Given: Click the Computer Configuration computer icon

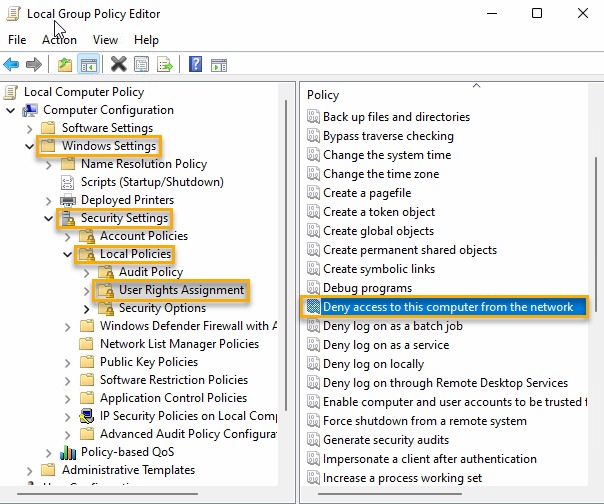Looking at the screenshot, I should pos(30,110).
